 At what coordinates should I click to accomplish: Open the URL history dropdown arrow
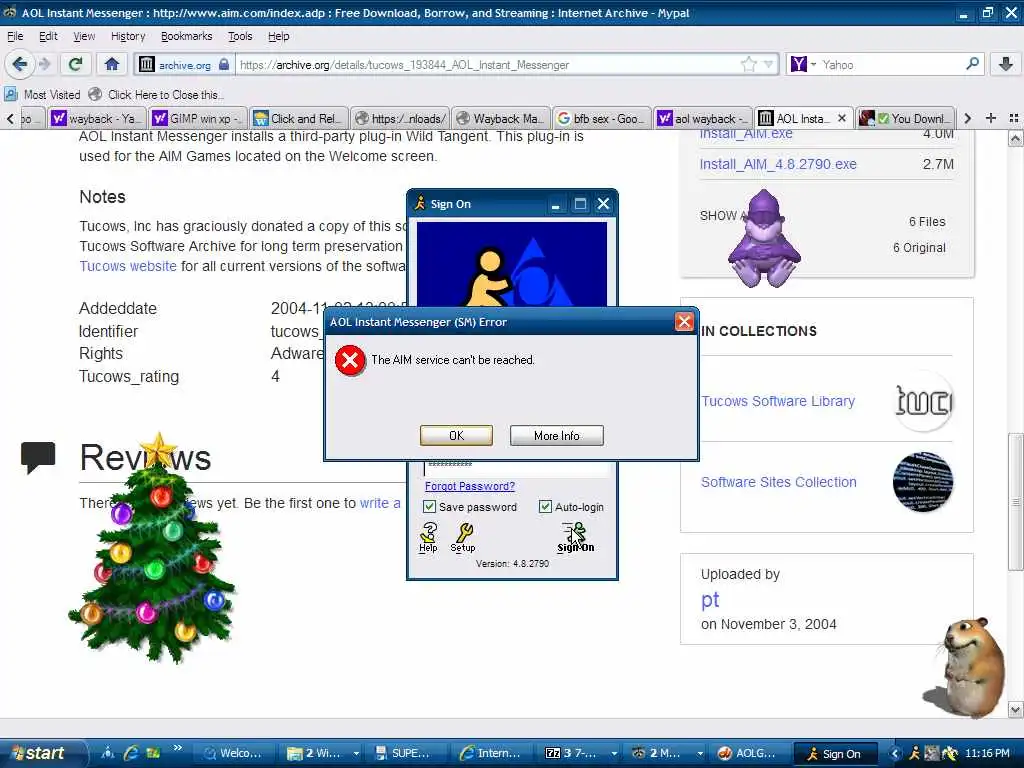point(768,64)
